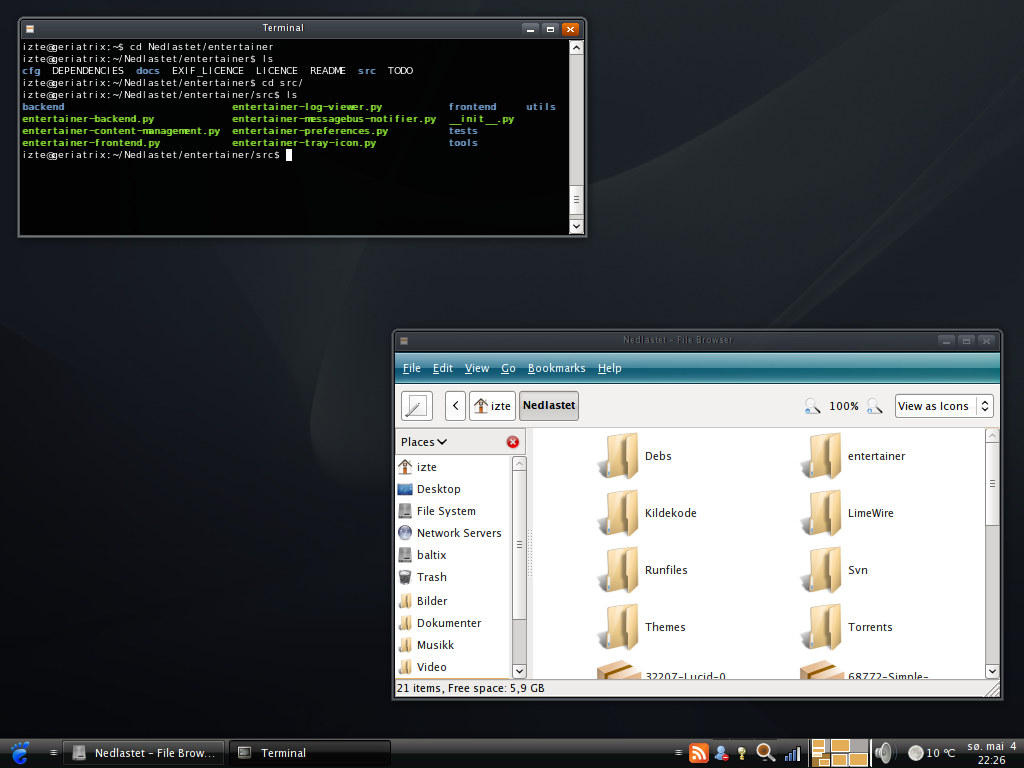
Task: Open the View as Icons dropdown
Action: click(944, 406)
